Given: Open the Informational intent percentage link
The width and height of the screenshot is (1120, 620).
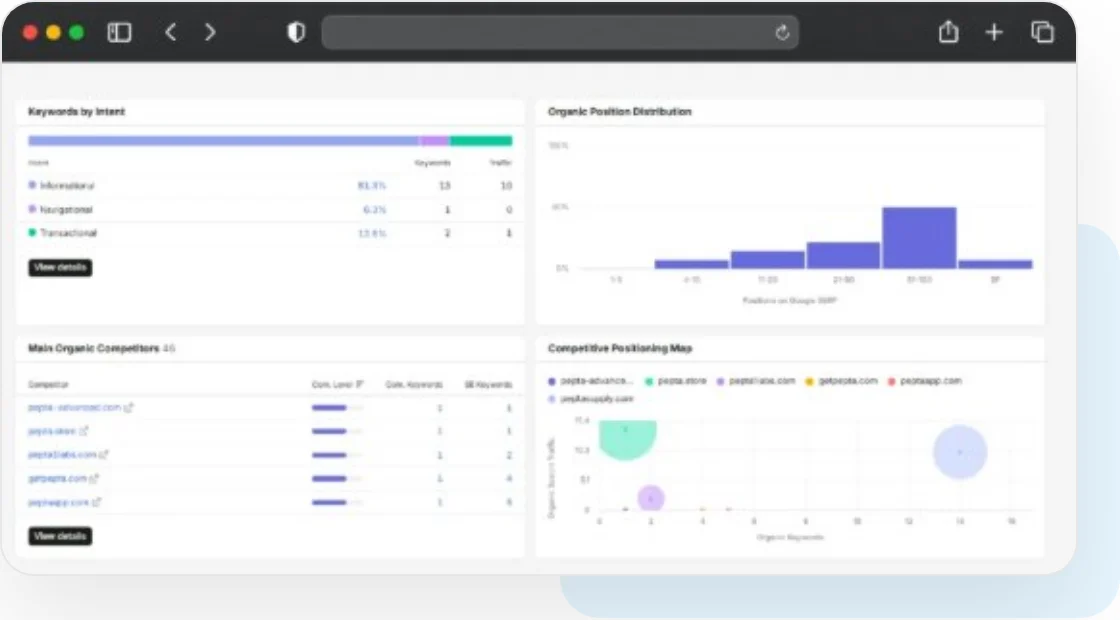Looking at the screenshot, I should [371, 186].
